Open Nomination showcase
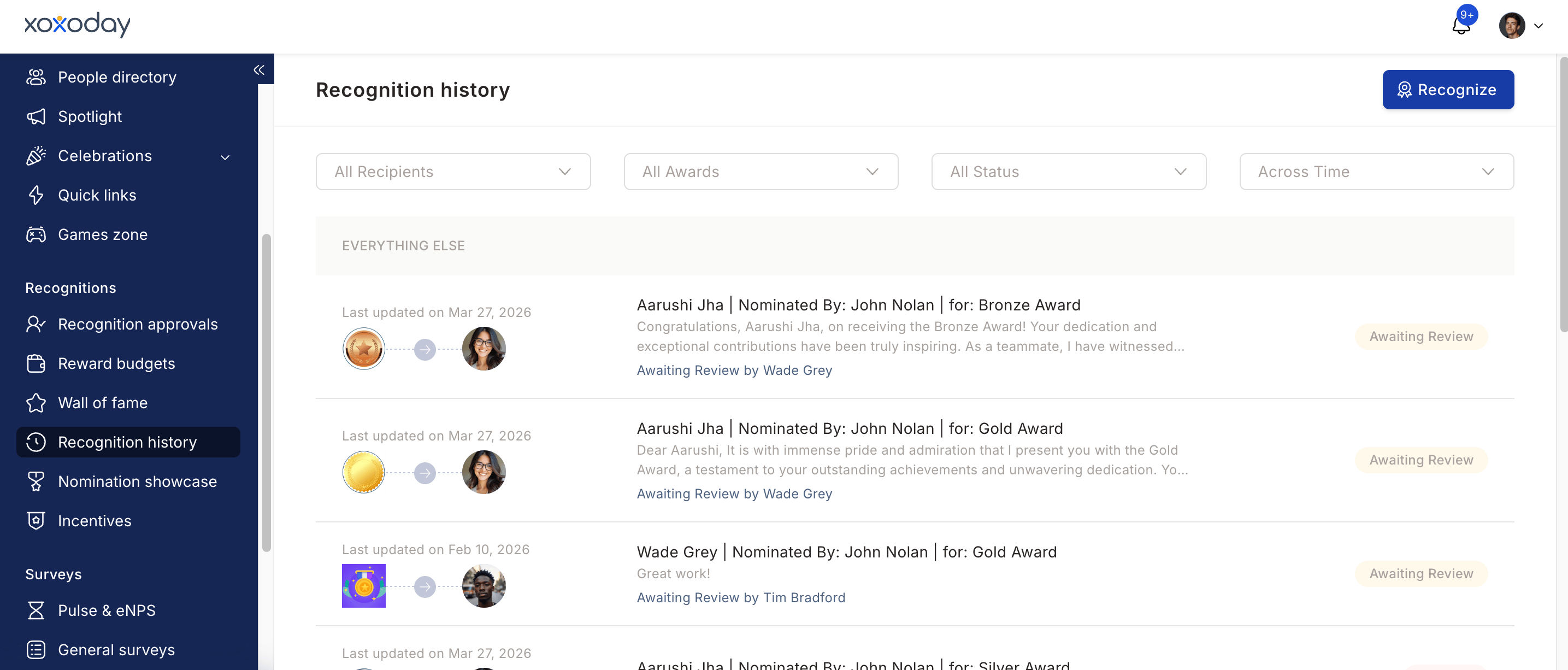 point(137,481)
